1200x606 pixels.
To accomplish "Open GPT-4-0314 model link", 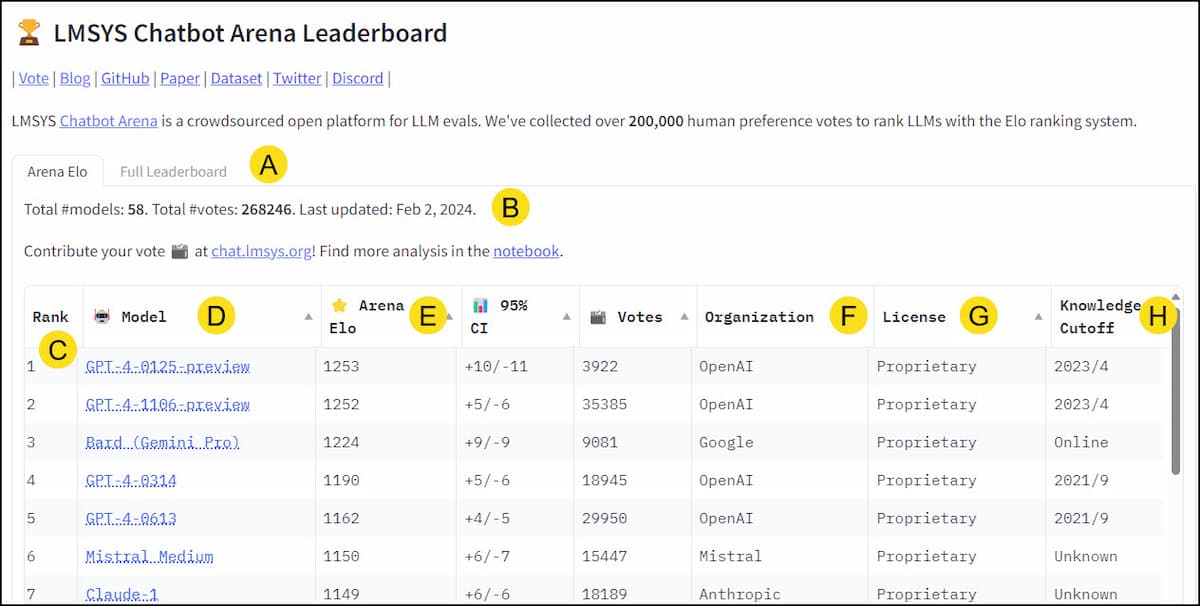I will [131, 480].
